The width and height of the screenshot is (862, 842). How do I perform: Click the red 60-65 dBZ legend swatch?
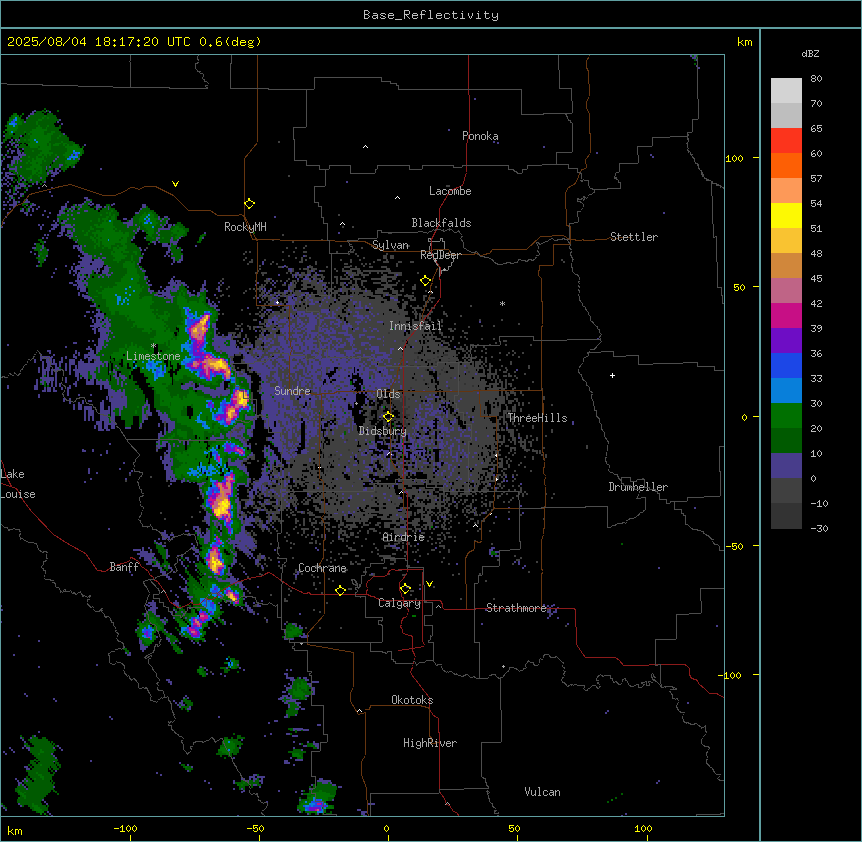coord(786,140)
